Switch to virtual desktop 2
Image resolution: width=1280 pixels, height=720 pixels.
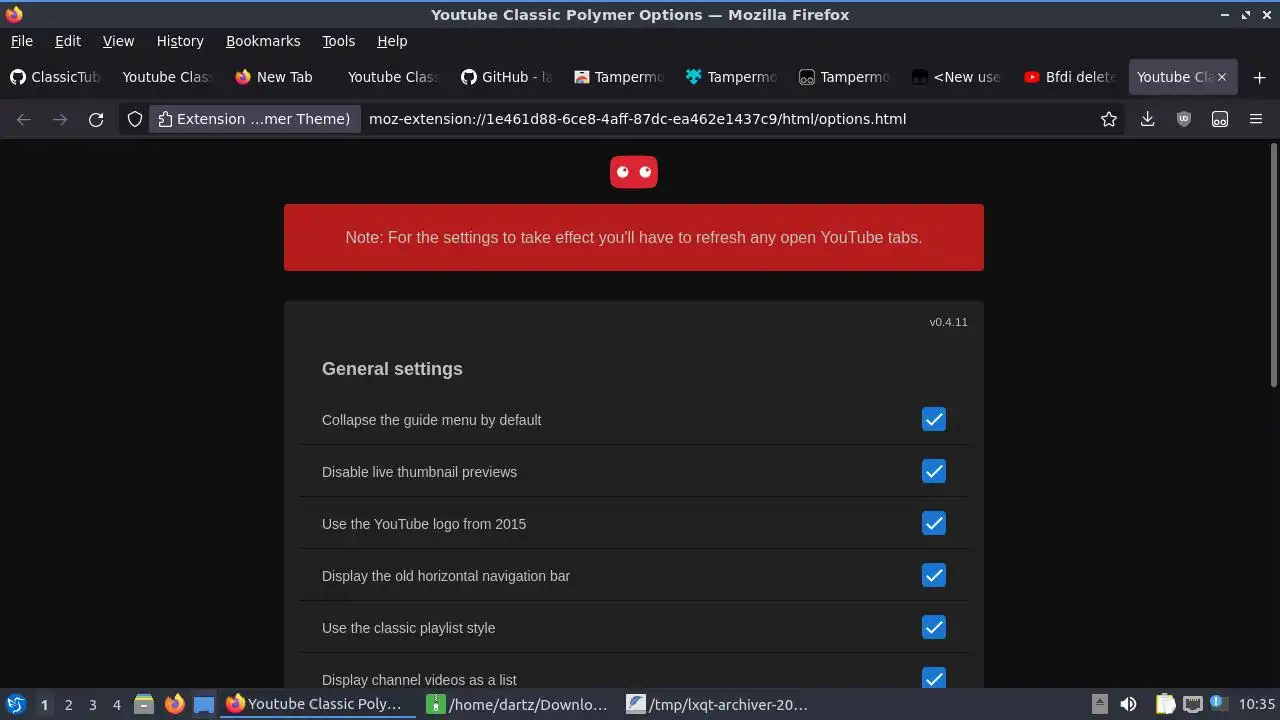click(68, 705)
